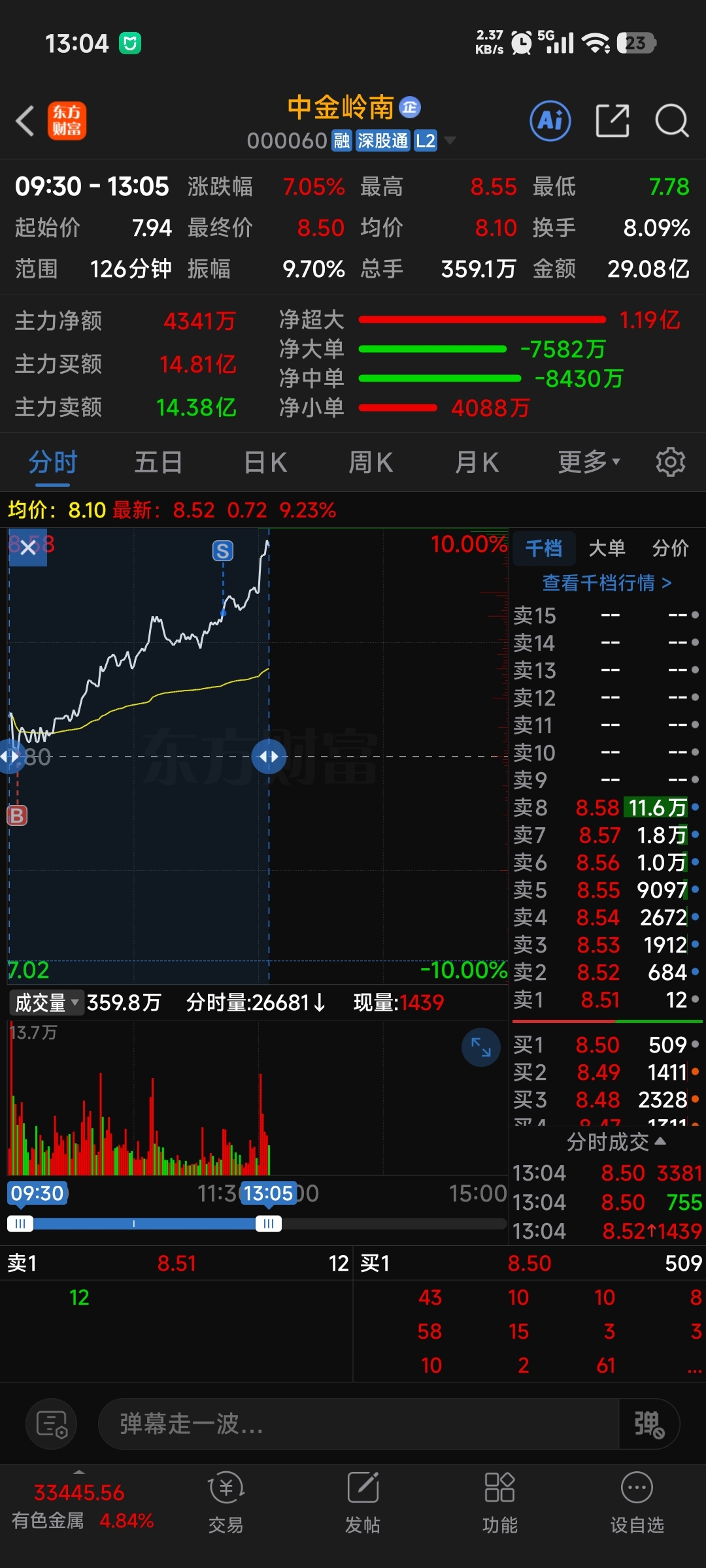Image resolution: width=706 pixels, height=1568 pixels.
Task: Tap the L2 level badge
Action: coord(426,140)
